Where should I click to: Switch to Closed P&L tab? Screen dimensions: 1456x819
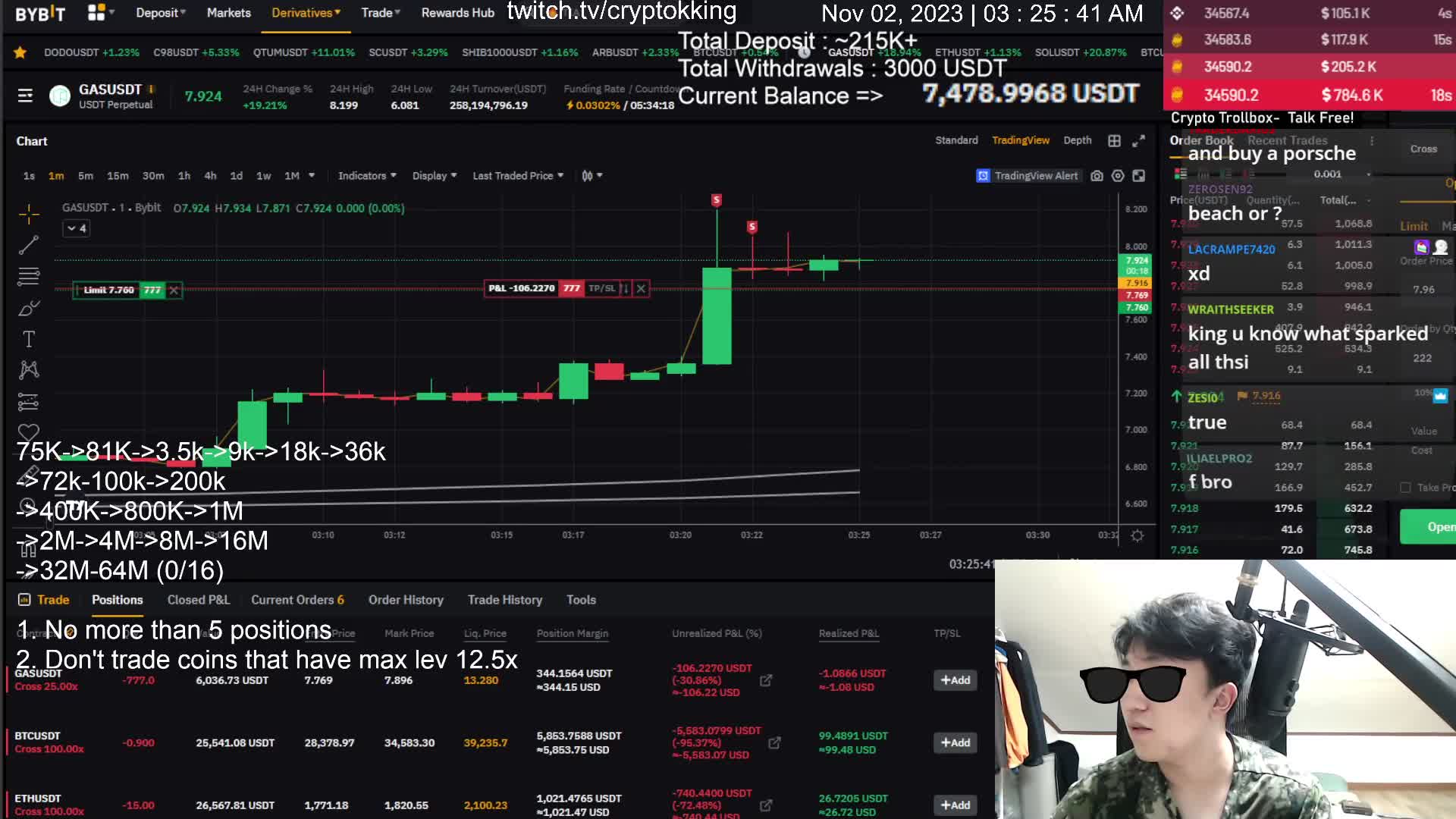coord(199,600)
